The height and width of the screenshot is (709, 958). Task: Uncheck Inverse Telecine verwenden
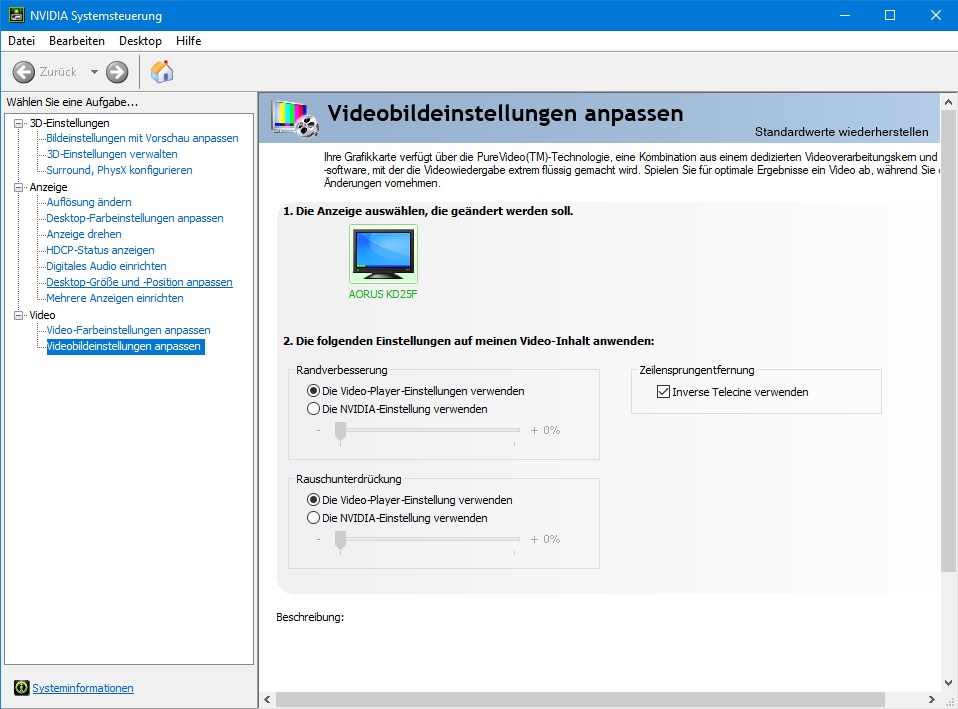(664, 392)
